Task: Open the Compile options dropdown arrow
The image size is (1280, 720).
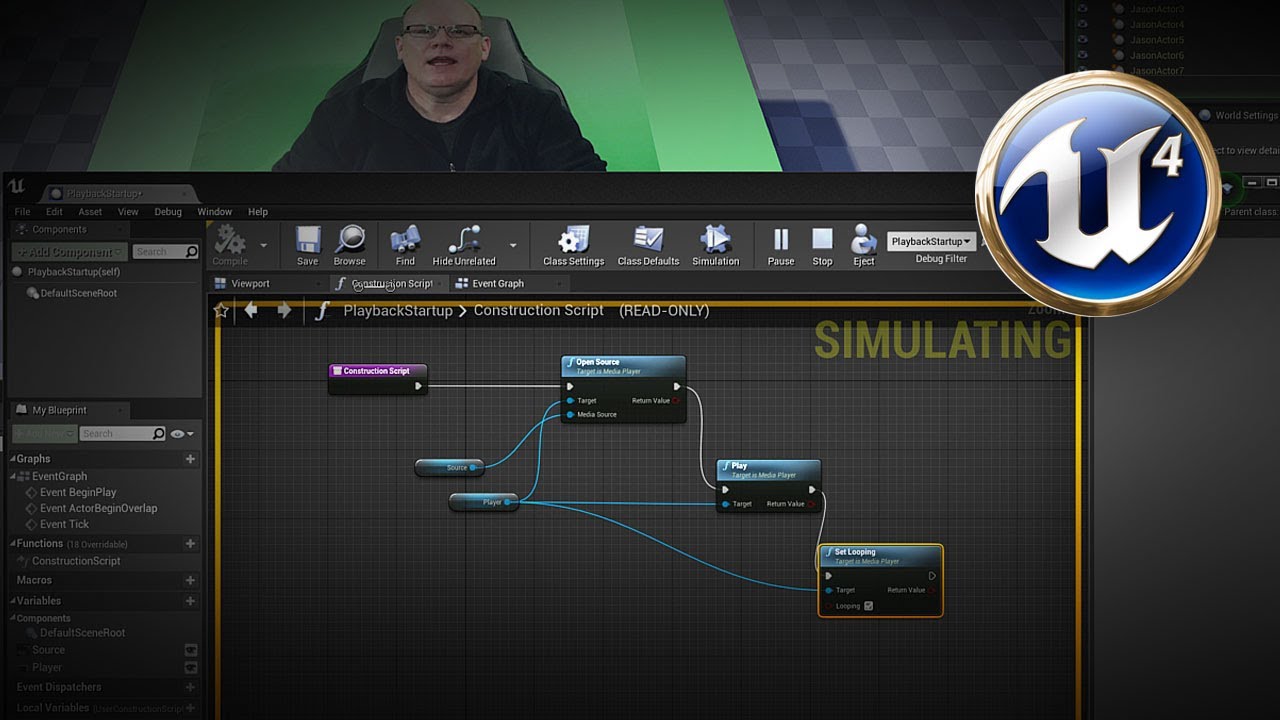Action: click(263, 245)
